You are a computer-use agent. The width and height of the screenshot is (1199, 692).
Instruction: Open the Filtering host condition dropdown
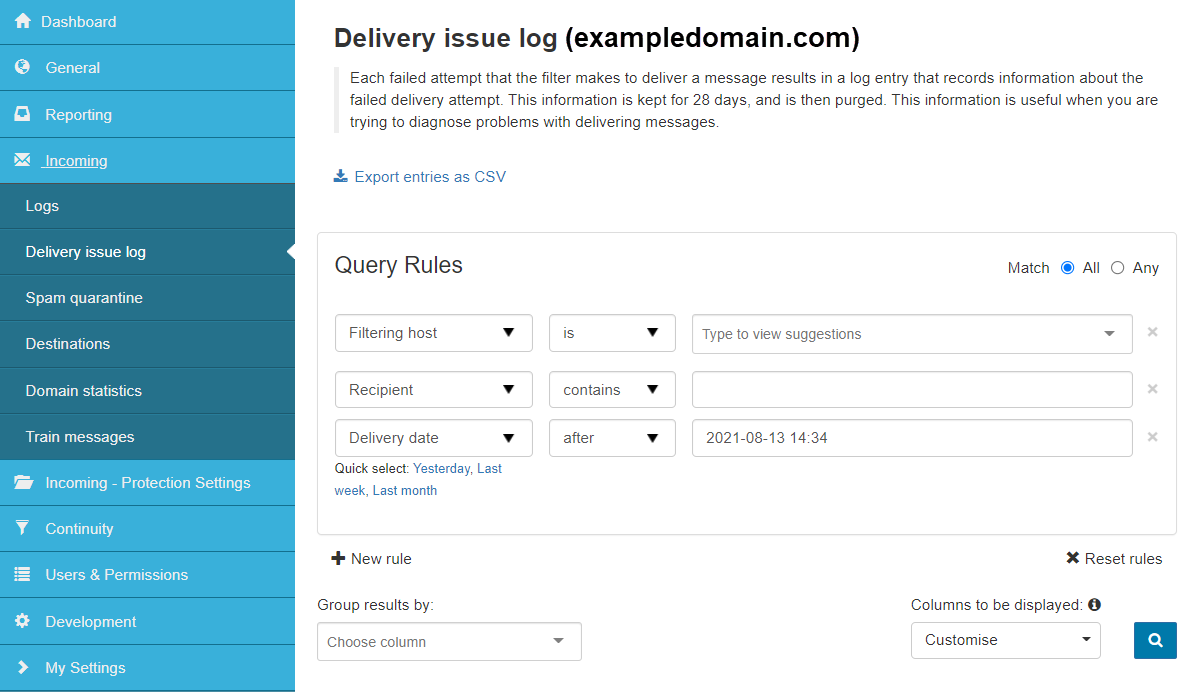coord(433,332)
